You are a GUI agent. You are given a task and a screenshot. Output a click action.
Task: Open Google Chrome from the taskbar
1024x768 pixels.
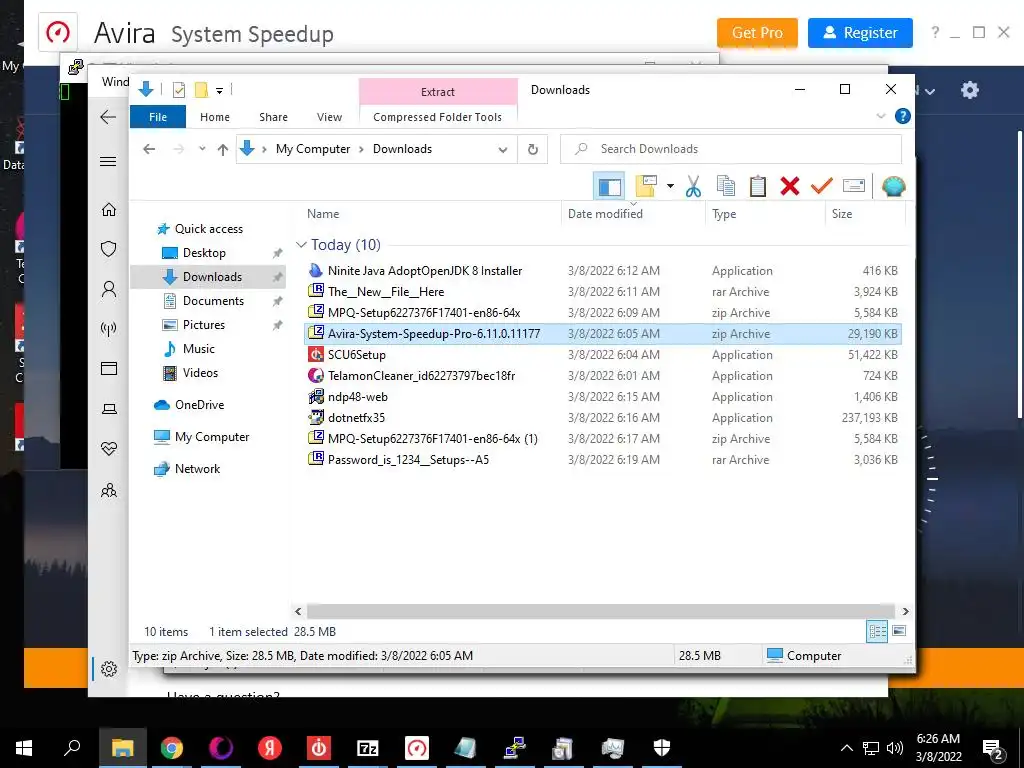[x=172, y=748]
